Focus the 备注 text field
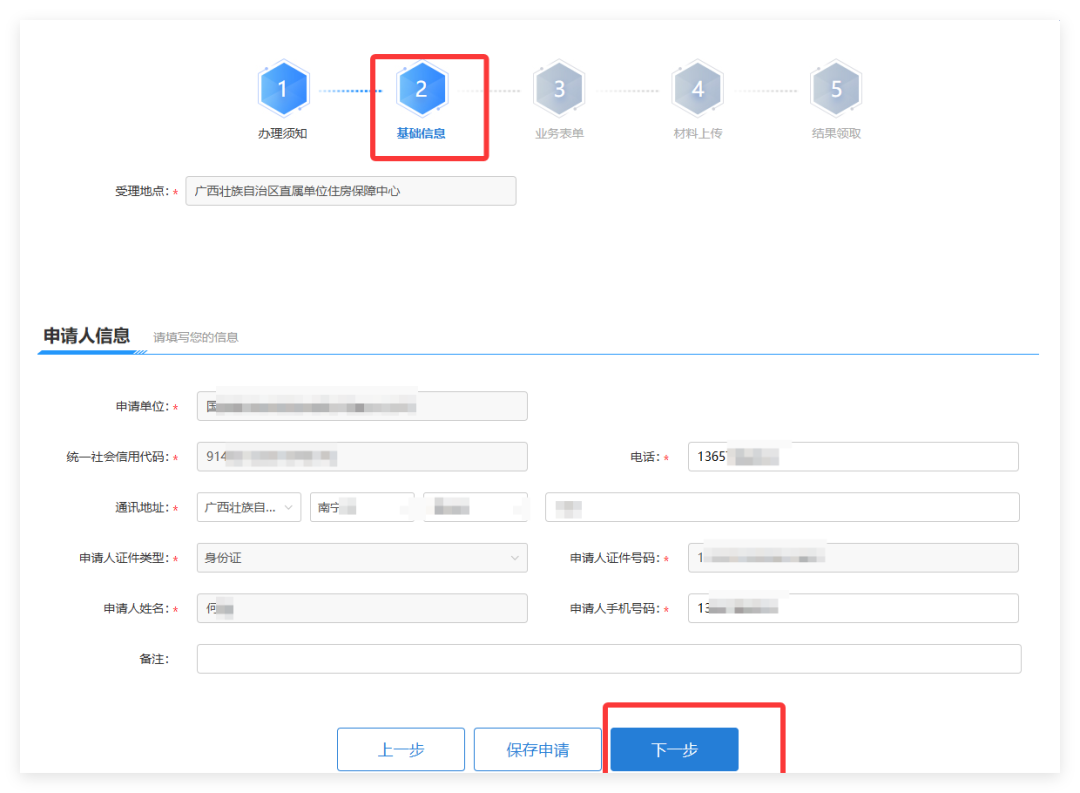Image resolution: width=1080 pixels, height=793 pixels. (x=608, y=659)
